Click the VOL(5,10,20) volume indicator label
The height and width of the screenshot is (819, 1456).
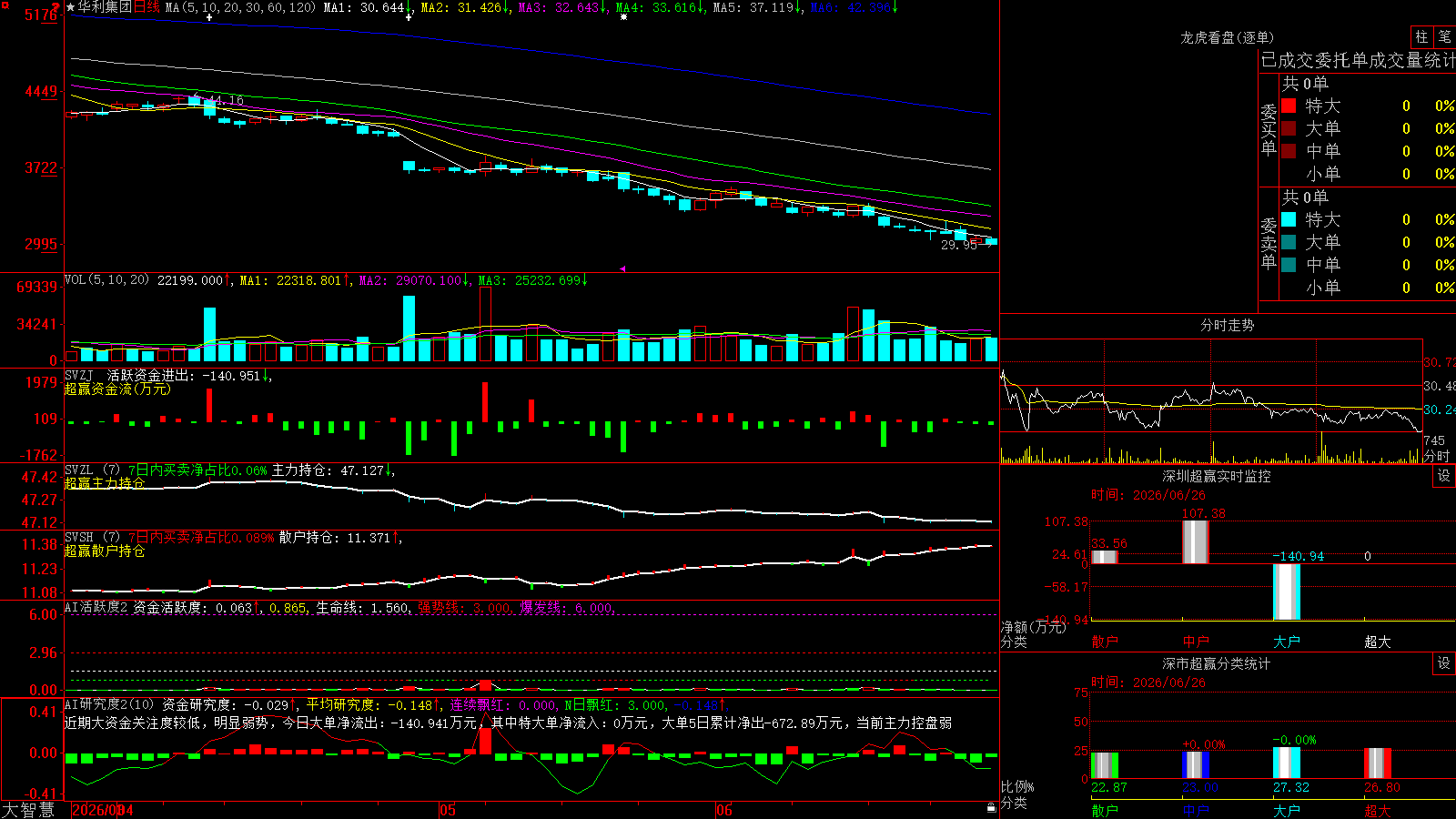pos(106,280)
